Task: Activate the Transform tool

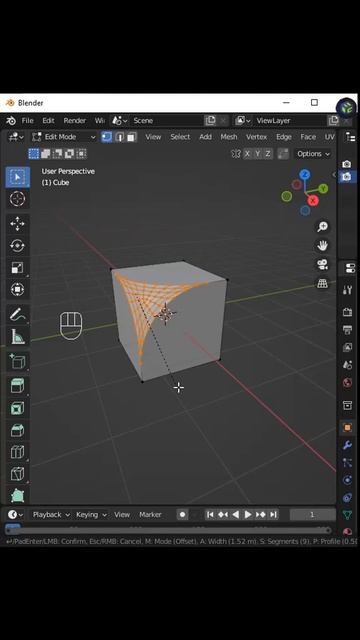Action: [17, 289]
